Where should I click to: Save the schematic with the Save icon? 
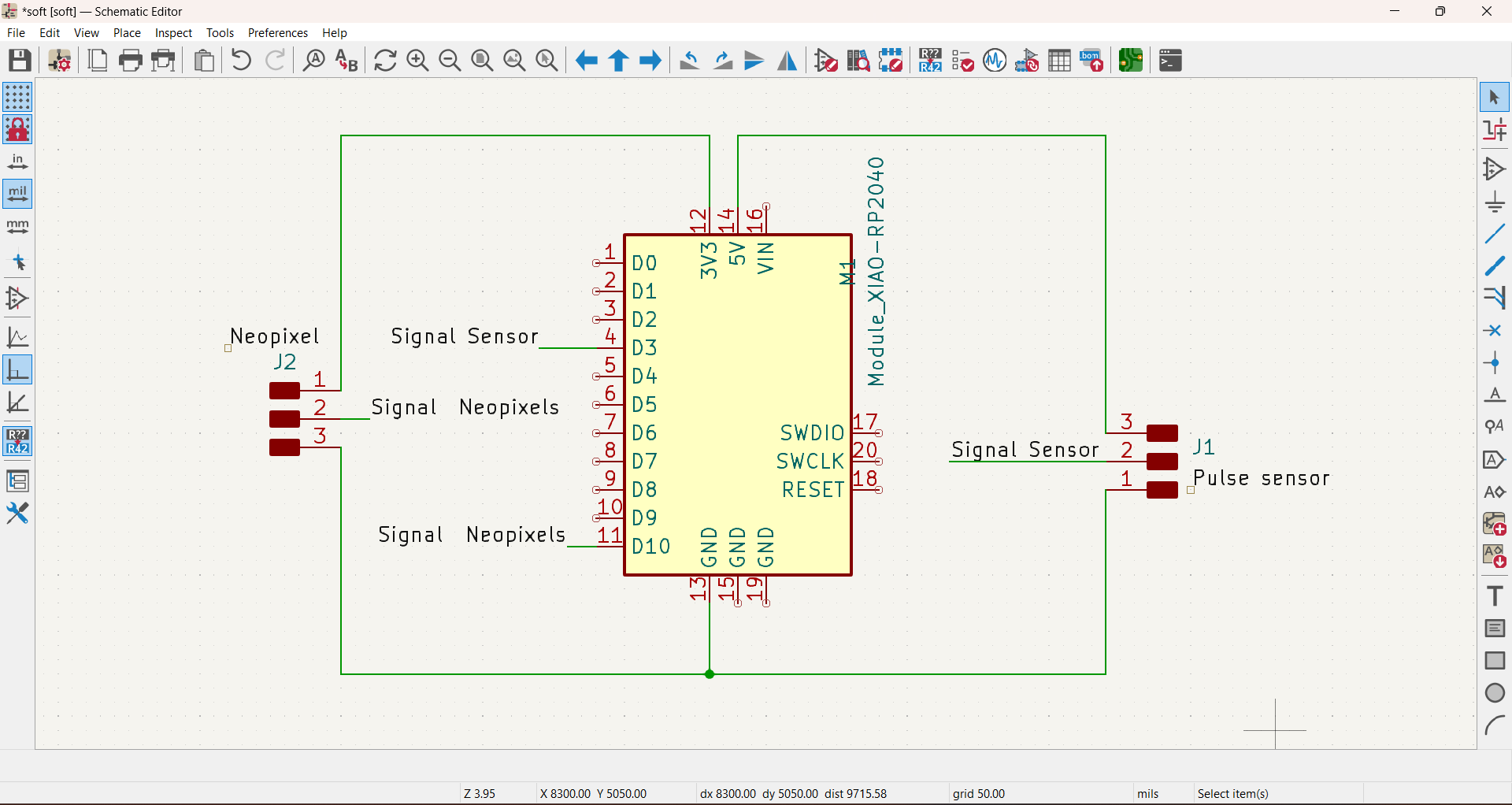20,61
